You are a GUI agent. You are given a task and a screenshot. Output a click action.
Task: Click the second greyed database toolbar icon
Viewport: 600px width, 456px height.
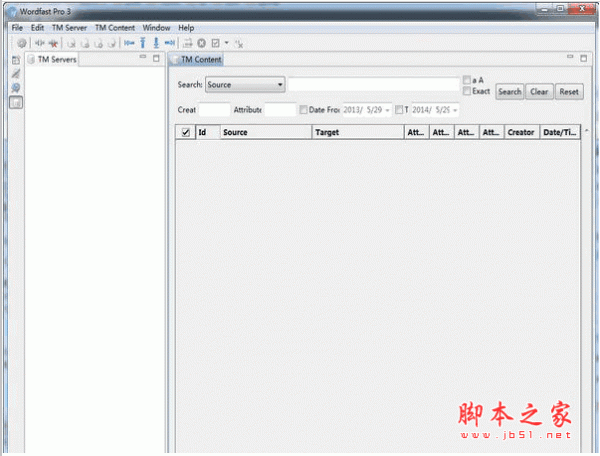(85, 44)
